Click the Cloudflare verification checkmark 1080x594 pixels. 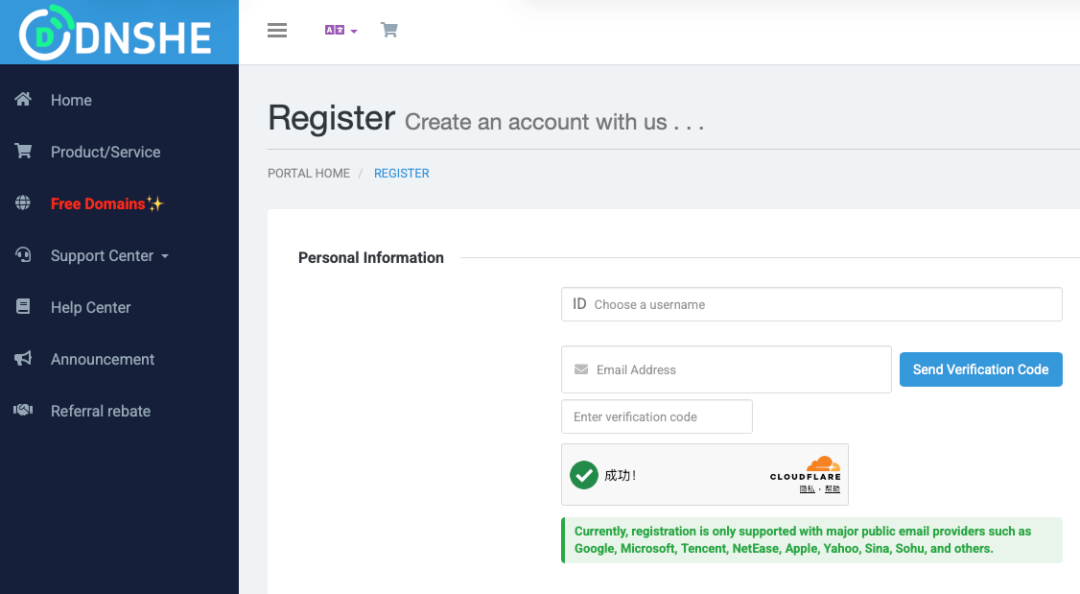(584, 475)
